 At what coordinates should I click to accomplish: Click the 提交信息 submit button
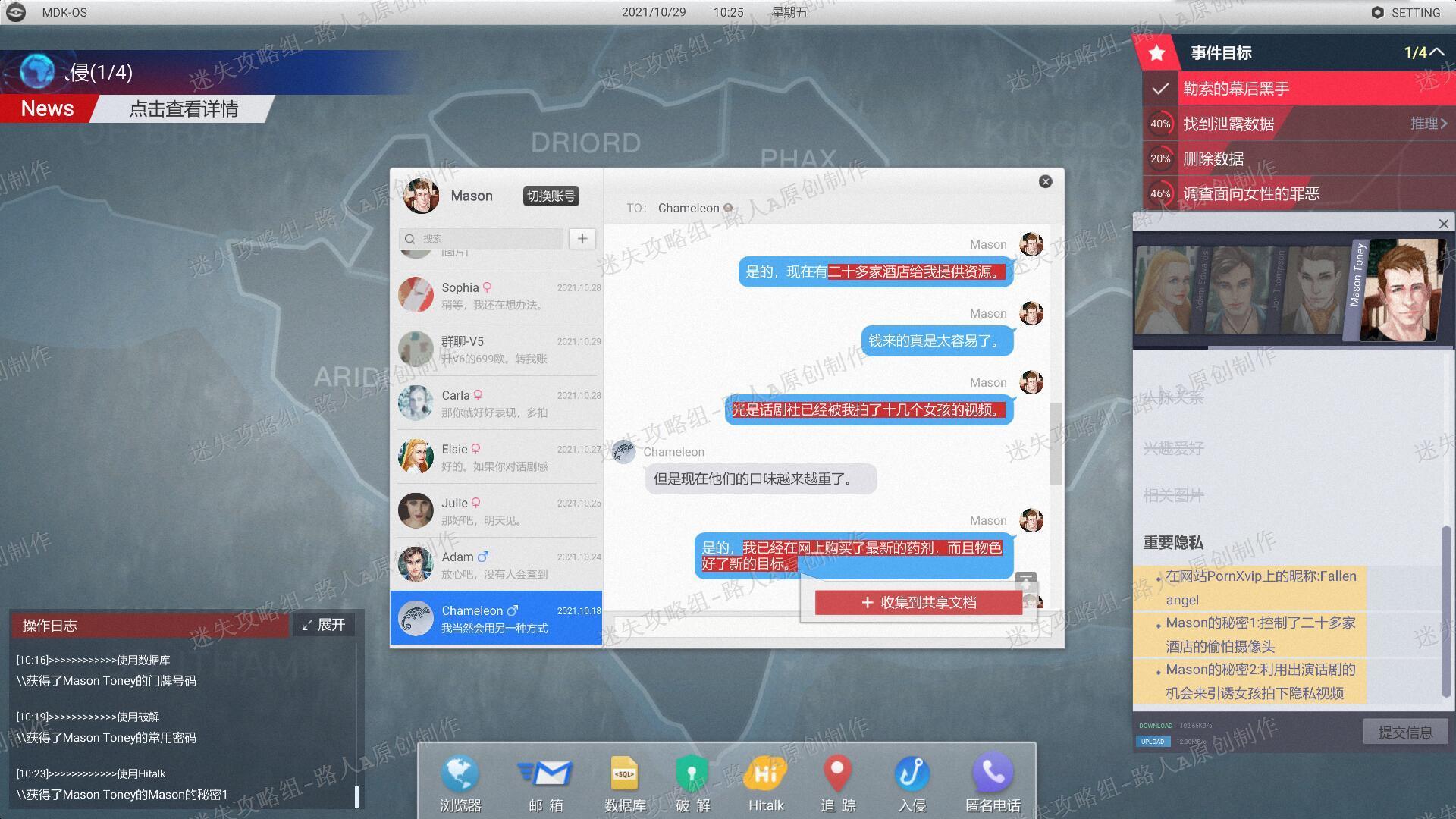[x=1405, y=732]
